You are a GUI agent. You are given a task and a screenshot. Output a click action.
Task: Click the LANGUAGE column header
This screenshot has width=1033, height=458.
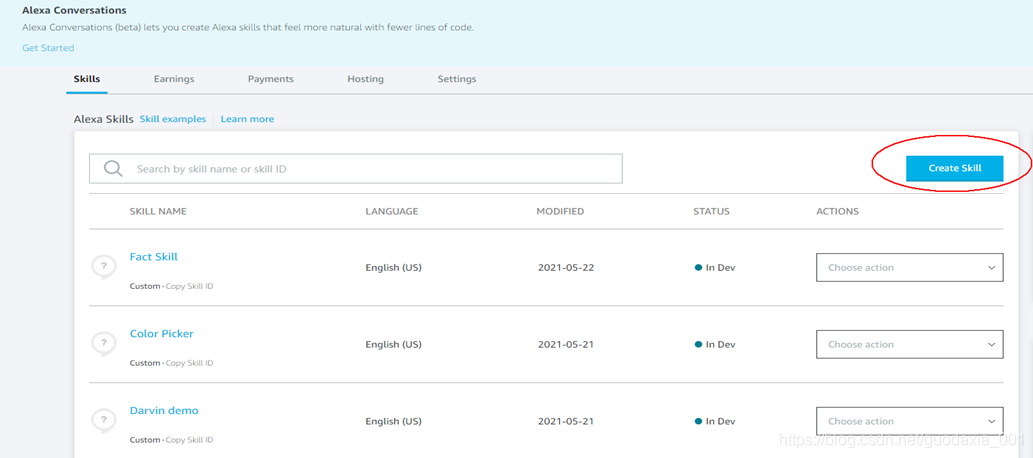[x=392, y=212]
